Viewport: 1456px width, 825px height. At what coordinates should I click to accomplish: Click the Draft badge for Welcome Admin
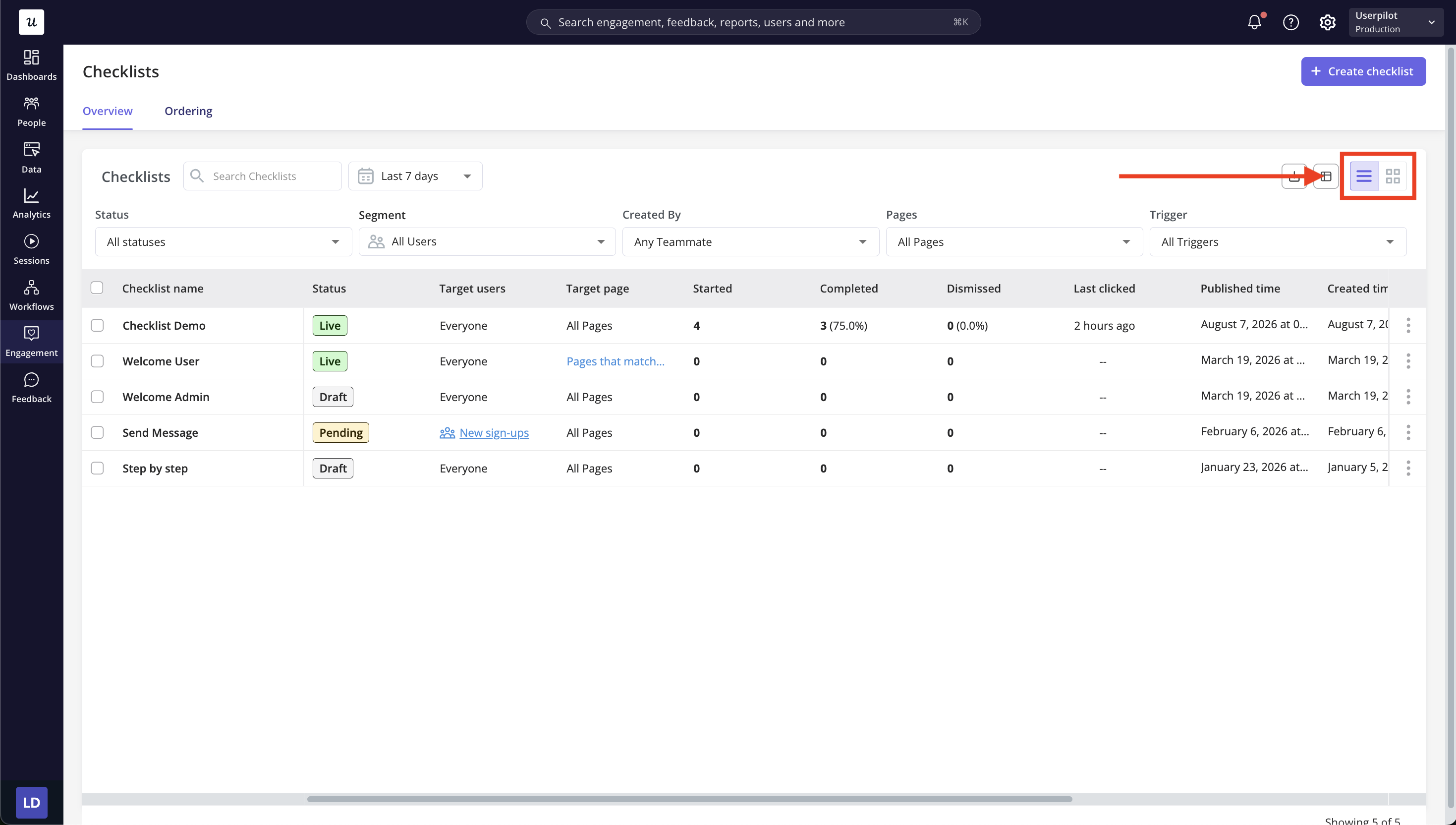coord(333,397)
